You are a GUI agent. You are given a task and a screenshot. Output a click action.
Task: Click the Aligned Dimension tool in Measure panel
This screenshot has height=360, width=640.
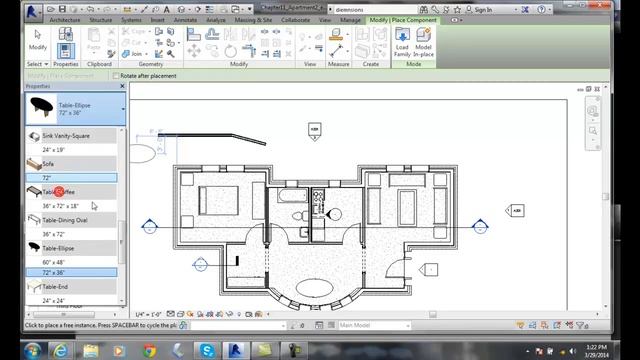coord(336,51)
